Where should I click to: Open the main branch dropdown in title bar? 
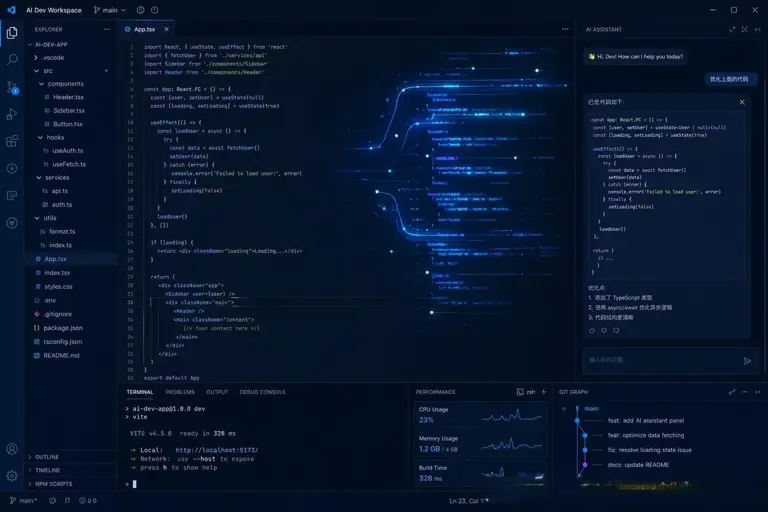[x=109, y=10]
